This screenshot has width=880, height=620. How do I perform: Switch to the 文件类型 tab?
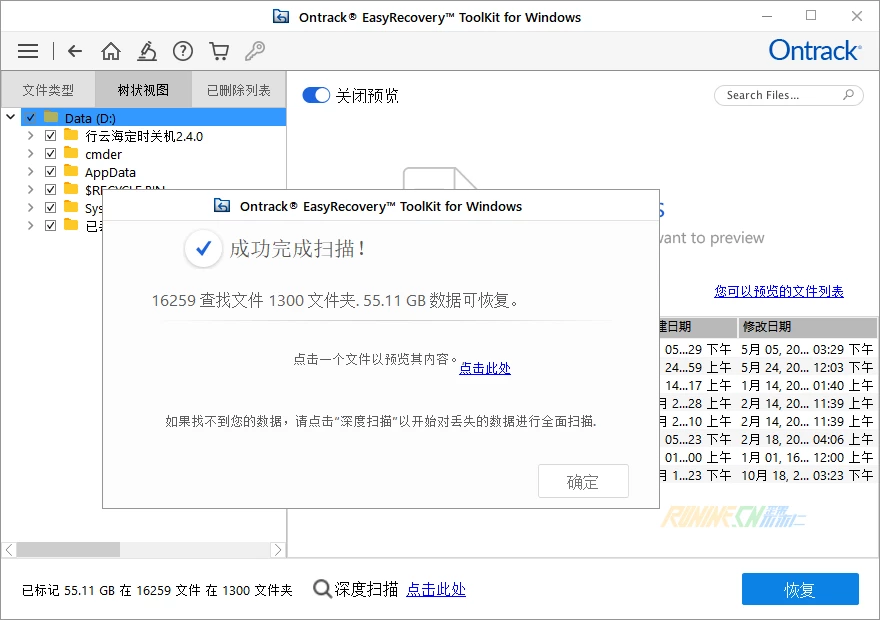point(48,90)
